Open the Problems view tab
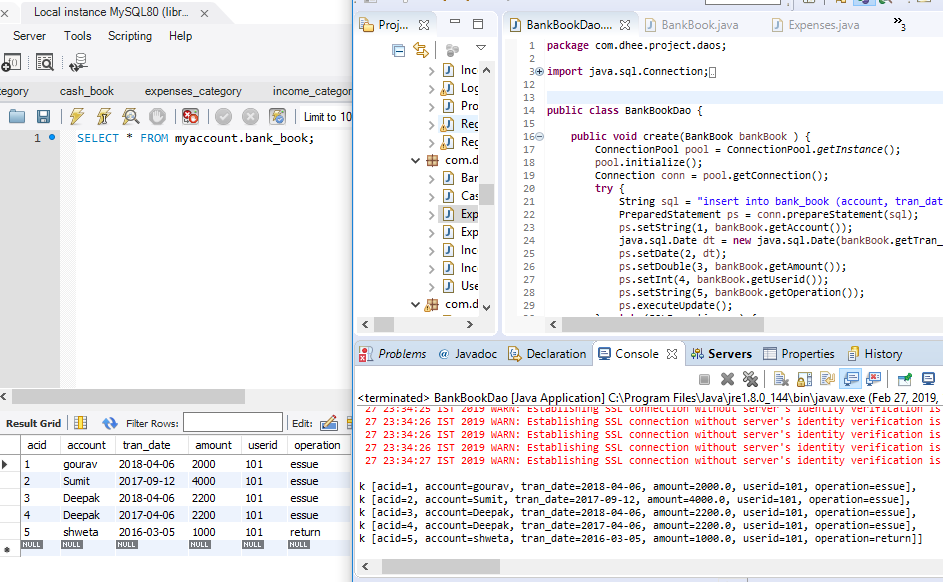 tap(393, 354)
